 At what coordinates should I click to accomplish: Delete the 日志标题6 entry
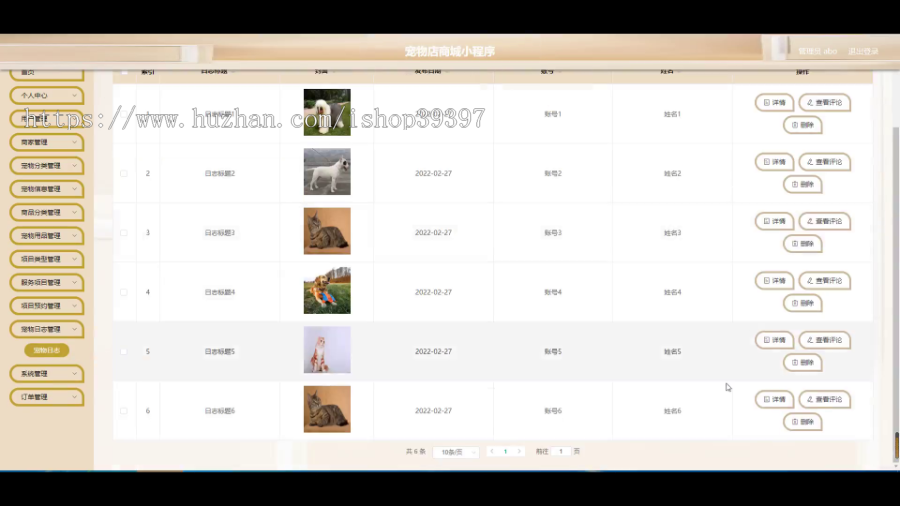pos(802,422)
